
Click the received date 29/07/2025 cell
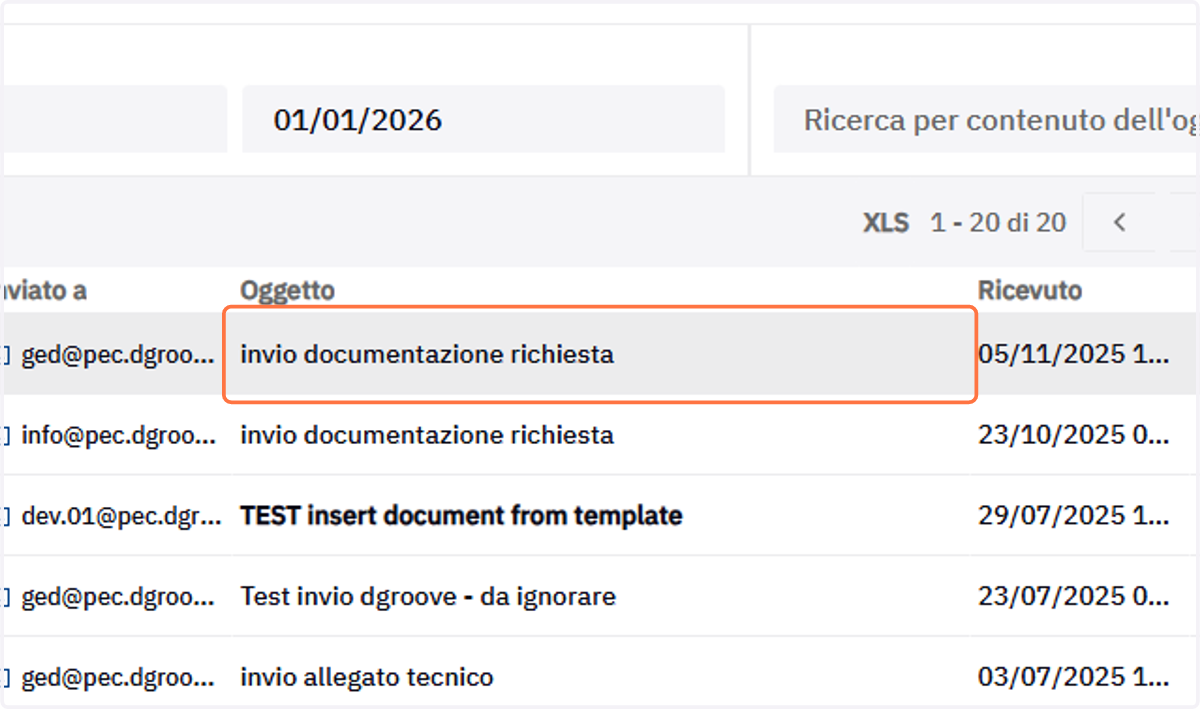1073,516
